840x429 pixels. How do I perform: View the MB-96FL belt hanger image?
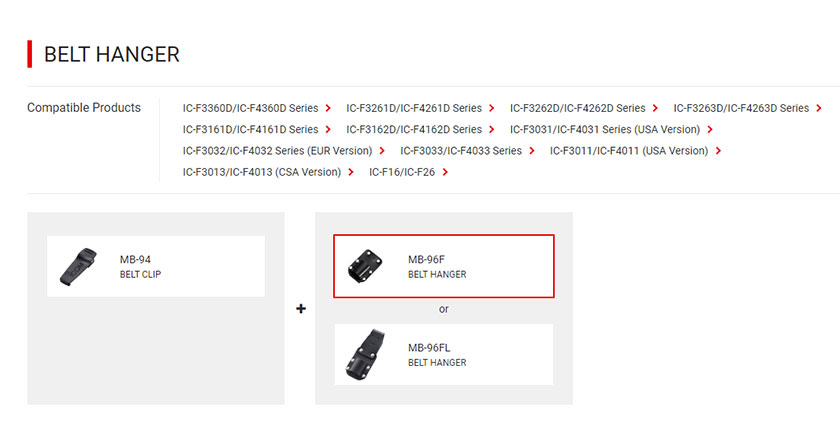(x=366, y=354)
